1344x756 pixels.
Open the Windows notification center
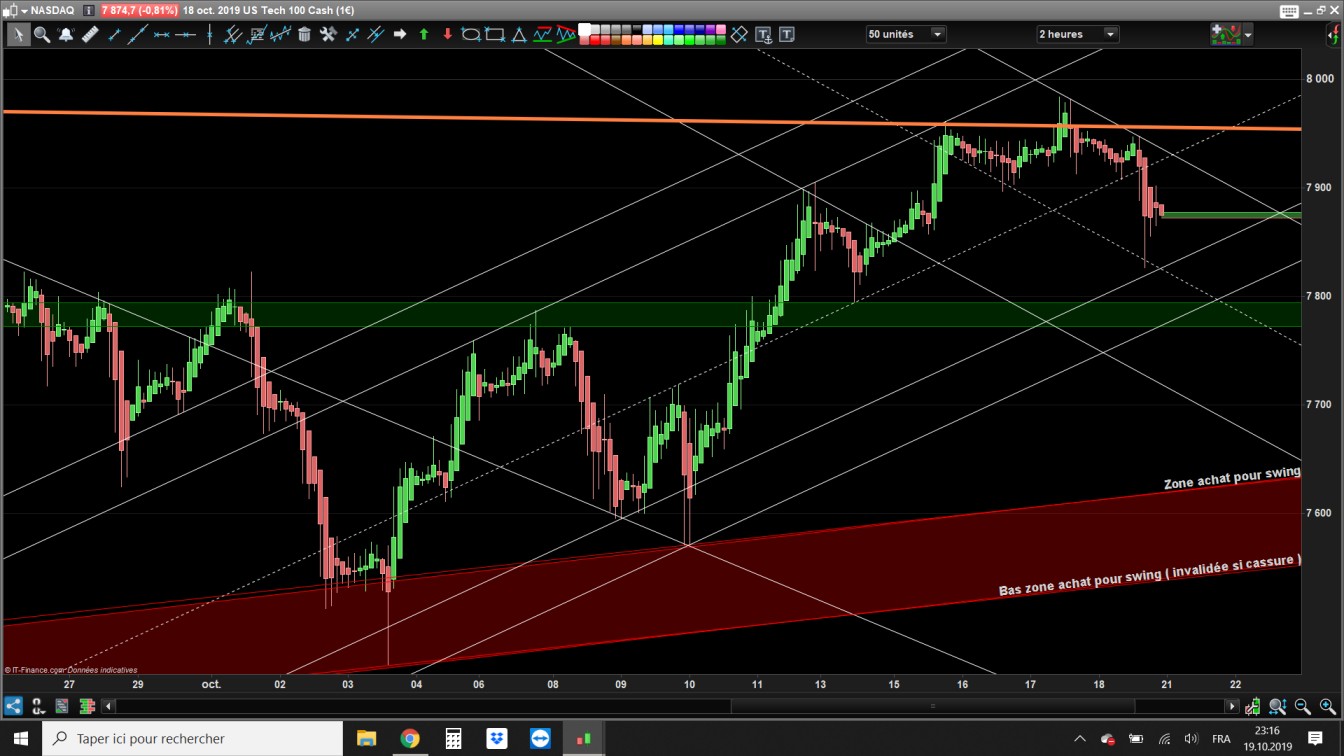(1316, 739)
